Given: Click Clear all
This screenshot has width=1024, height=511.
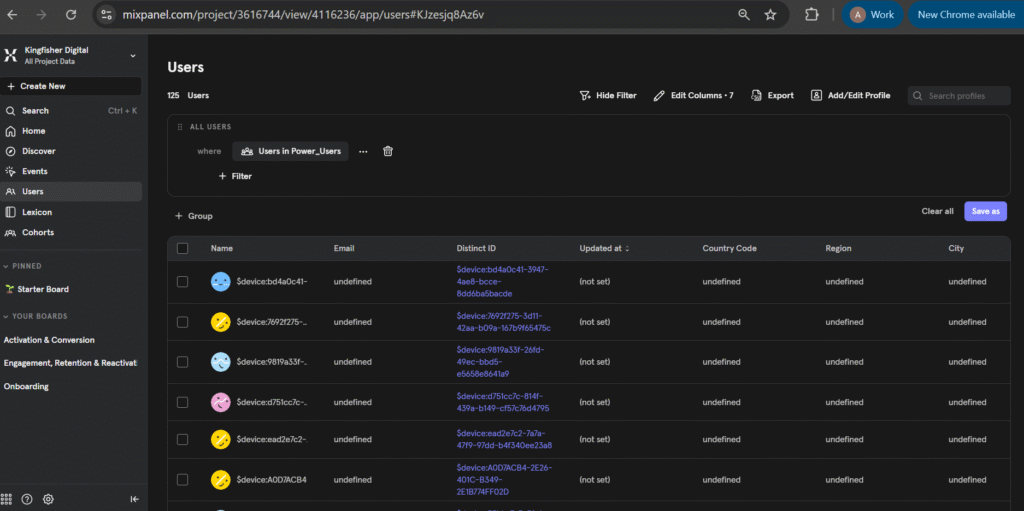Looking at the screenshot, I should [937, 212].
